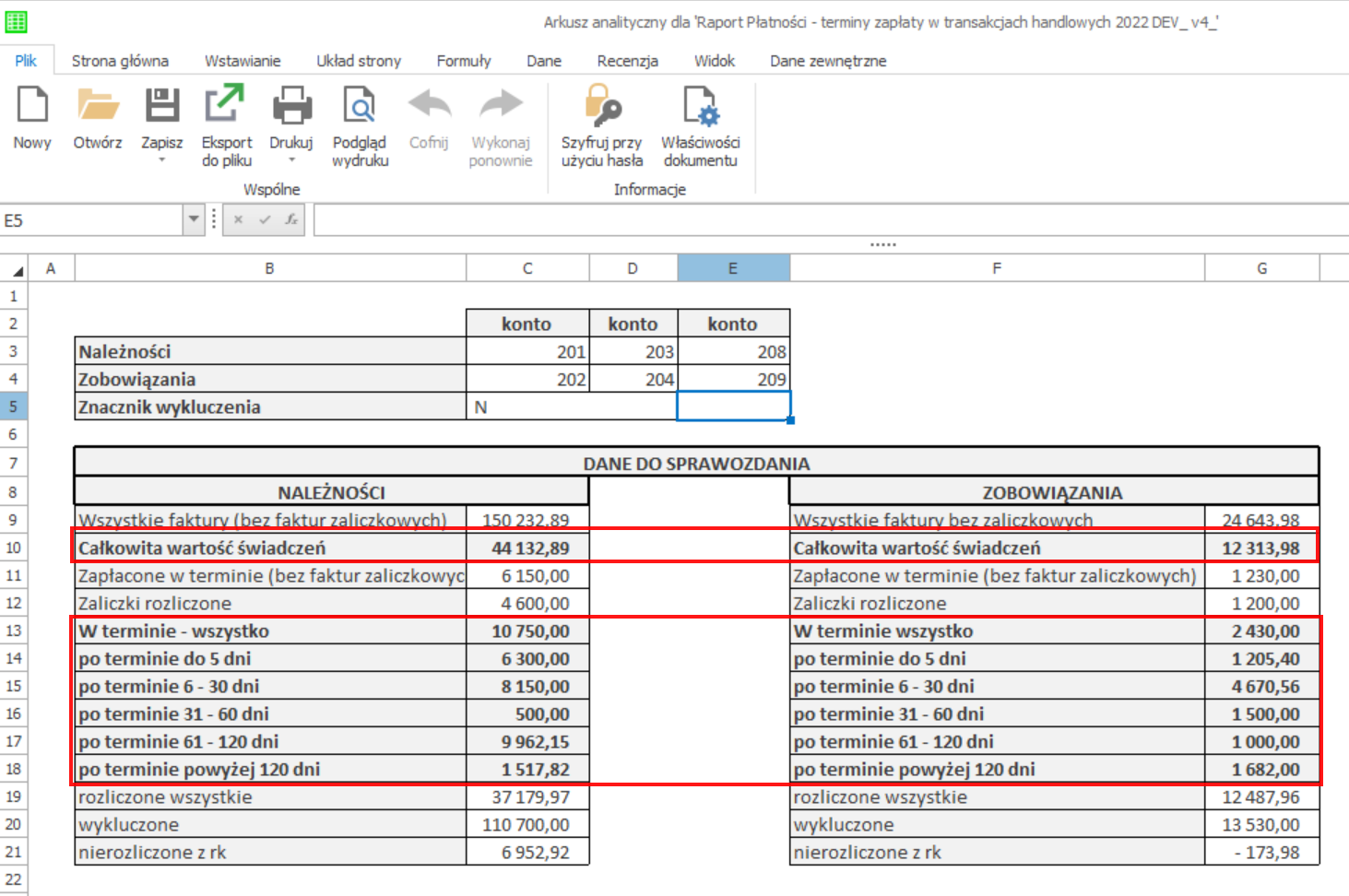1349x896 pixels.
Task: Expand the Drukuj dropdown arrow
Action: (x=291, y=160)
